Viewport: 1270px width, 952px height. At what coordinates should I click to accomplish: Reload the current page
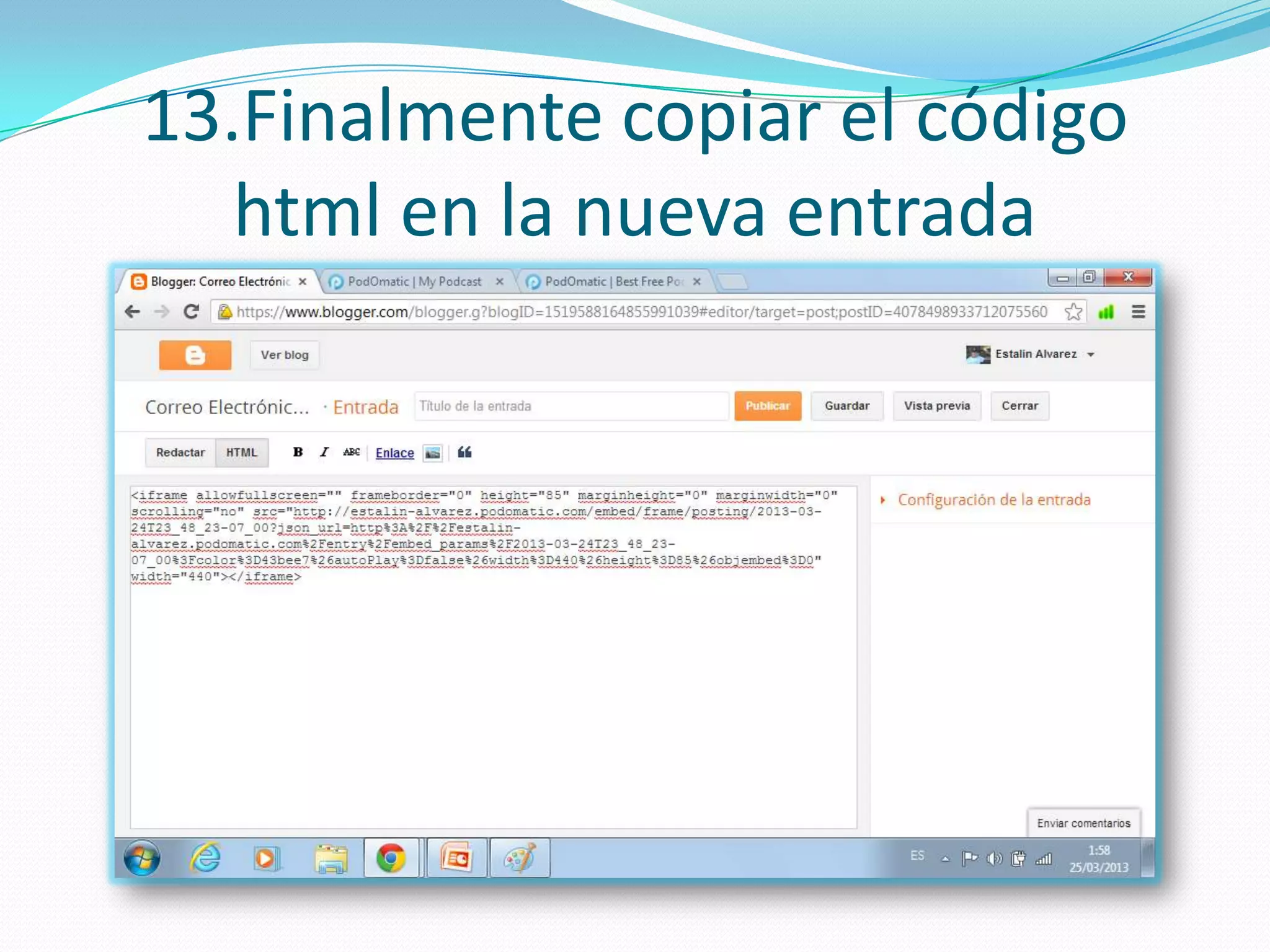191,312
